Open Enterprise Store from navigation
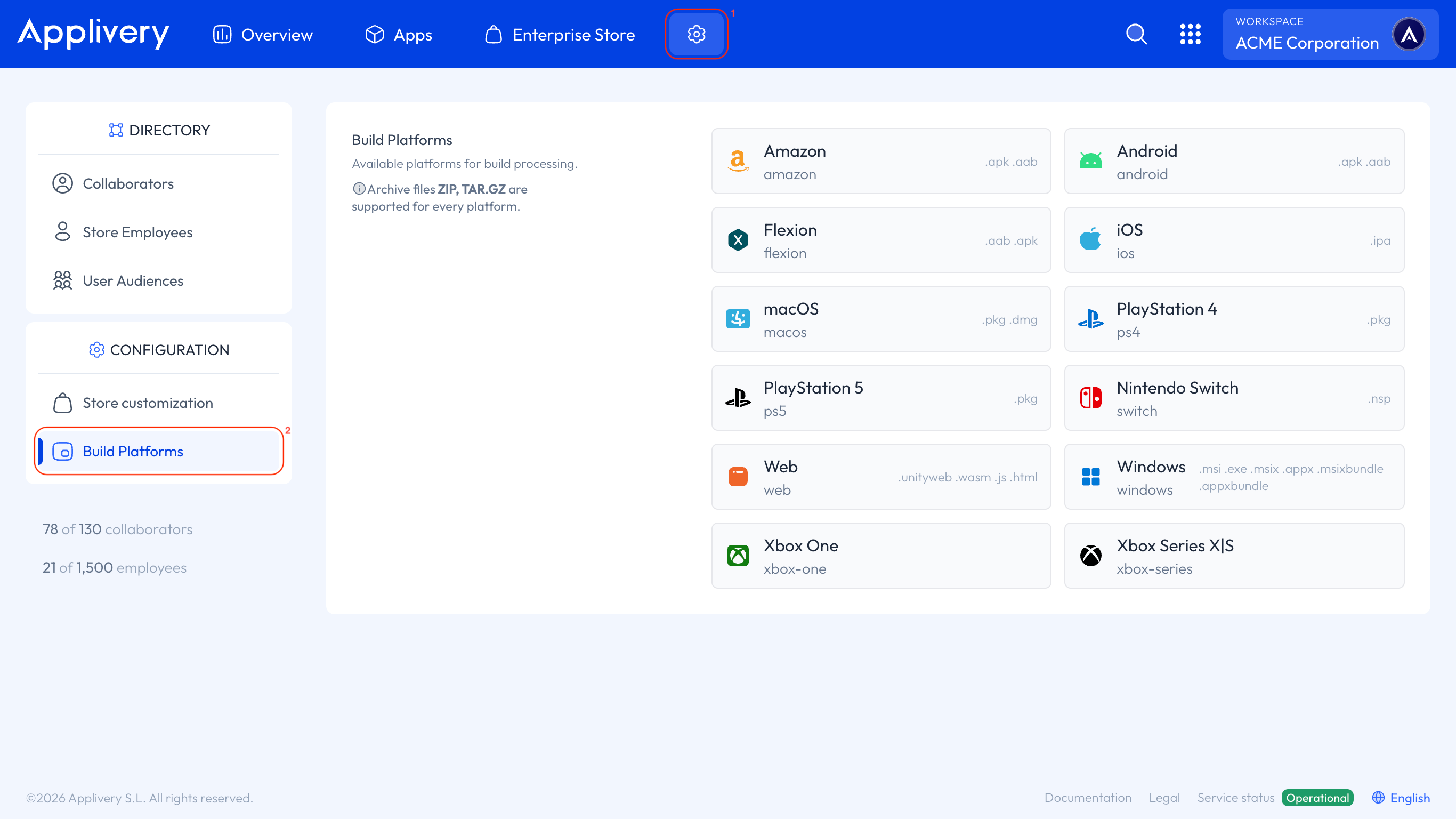Viewport: 1456px width, 819px height. 560,35
